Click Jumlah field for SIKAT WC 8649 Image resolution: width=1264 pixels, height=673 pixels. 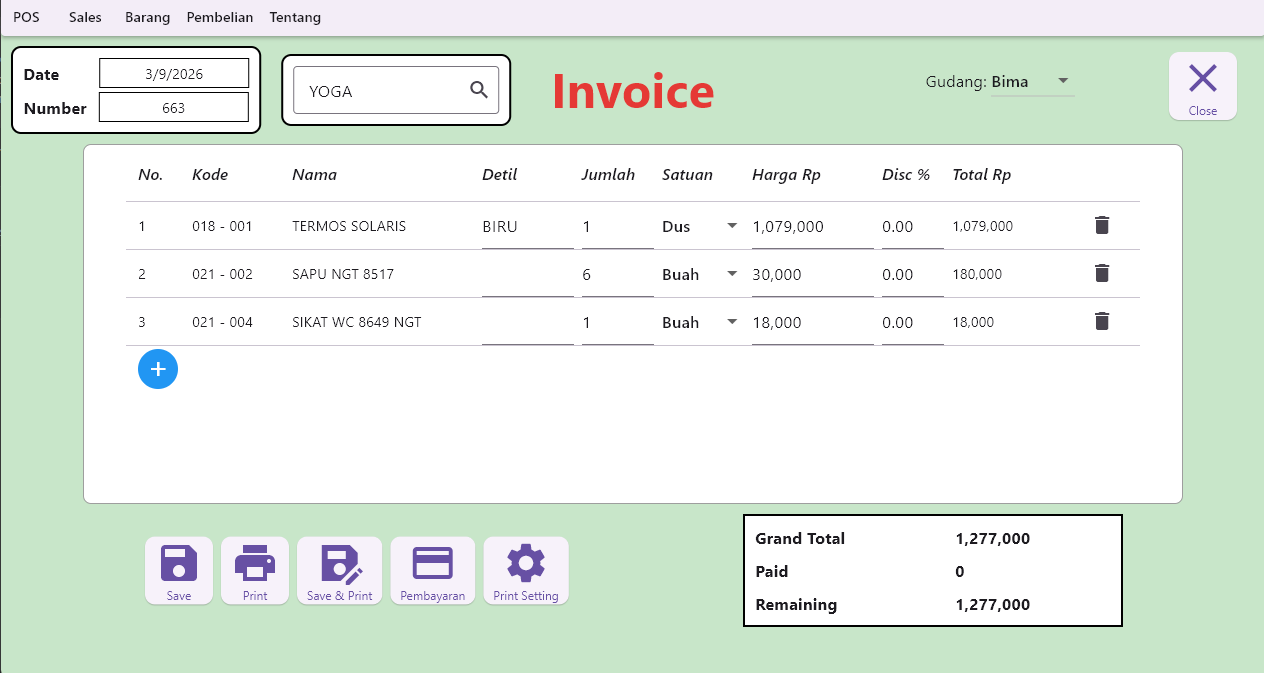(618, 323)
